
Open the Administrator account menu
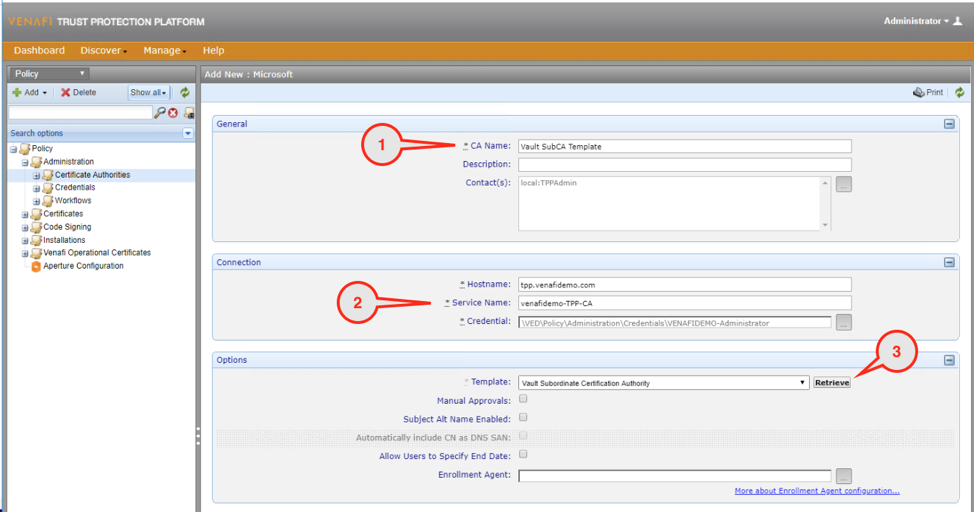pos(916,21)
